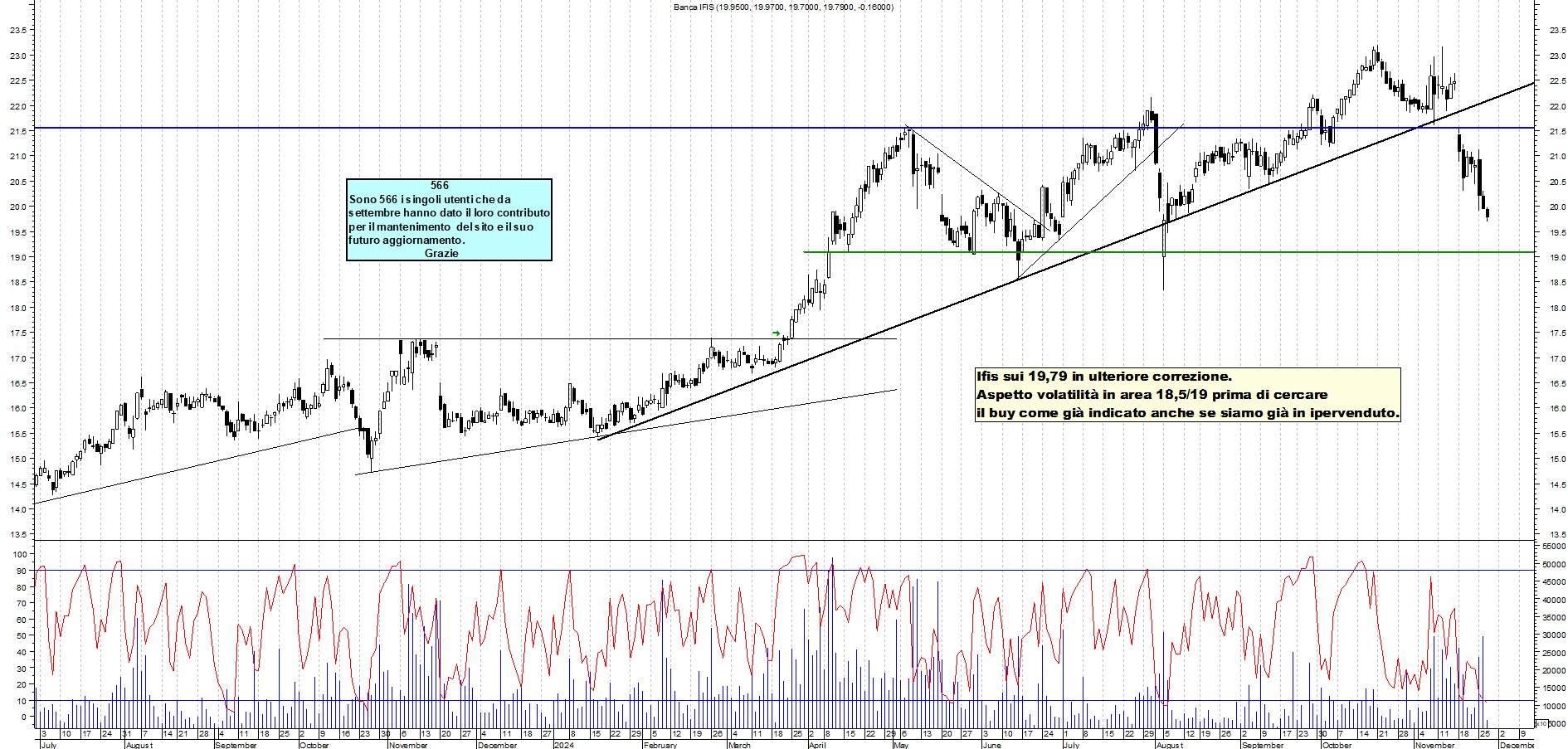Click the 30000 volume scale label
The image size is (1568, 749).
click(1554, 635)
